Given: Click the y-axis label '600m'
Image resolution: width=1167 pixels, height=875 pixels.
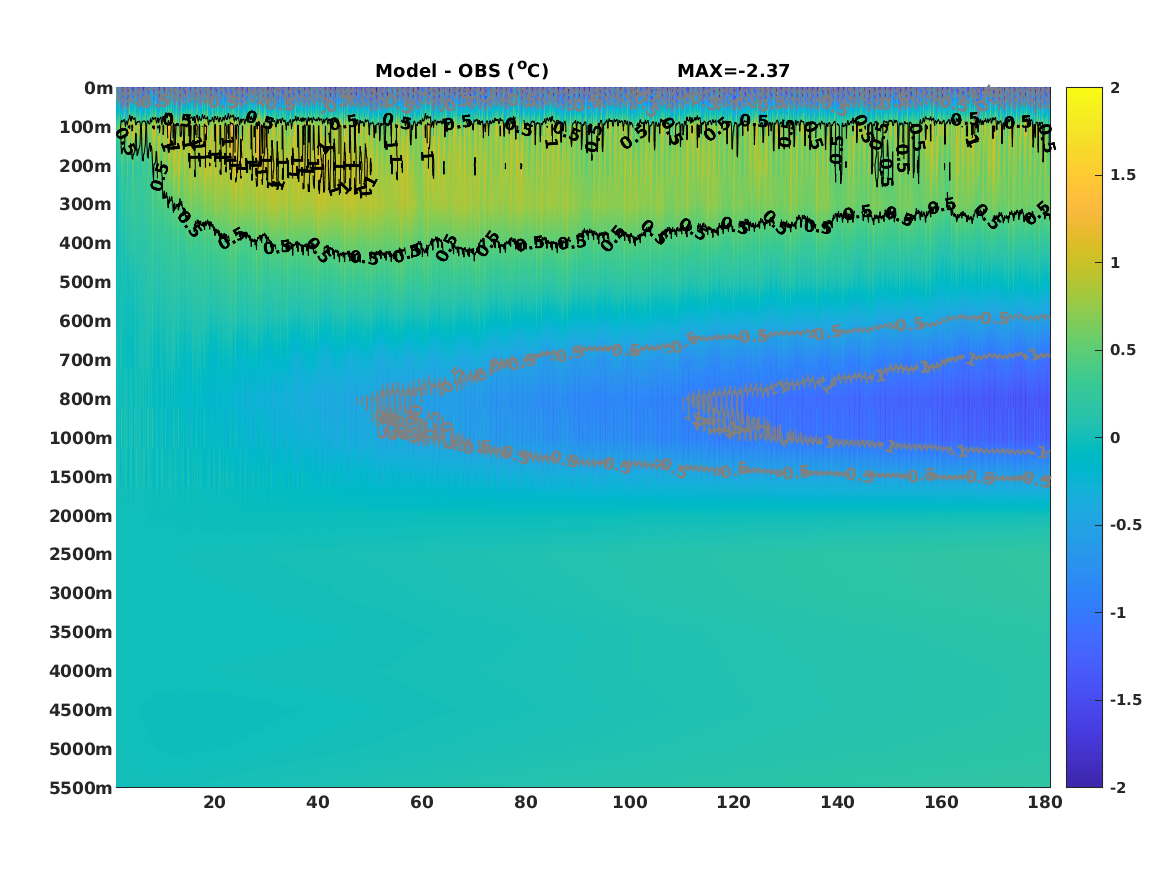Looking at the screenshot, I should 86,321.
